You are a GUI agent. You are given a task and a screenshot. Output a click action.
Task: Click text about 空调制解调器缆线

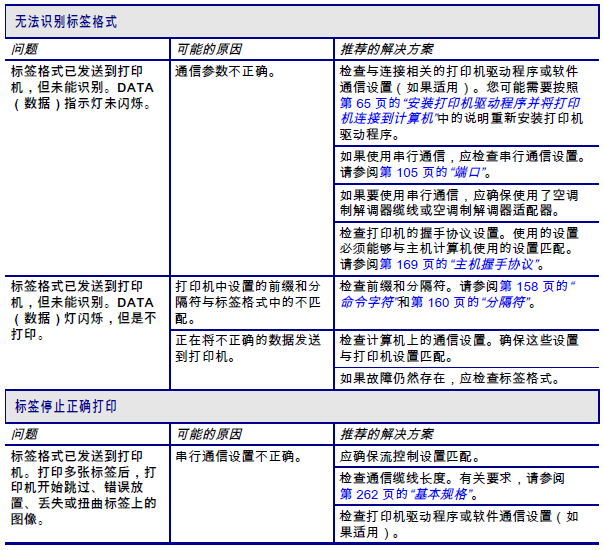click(459, 203)
